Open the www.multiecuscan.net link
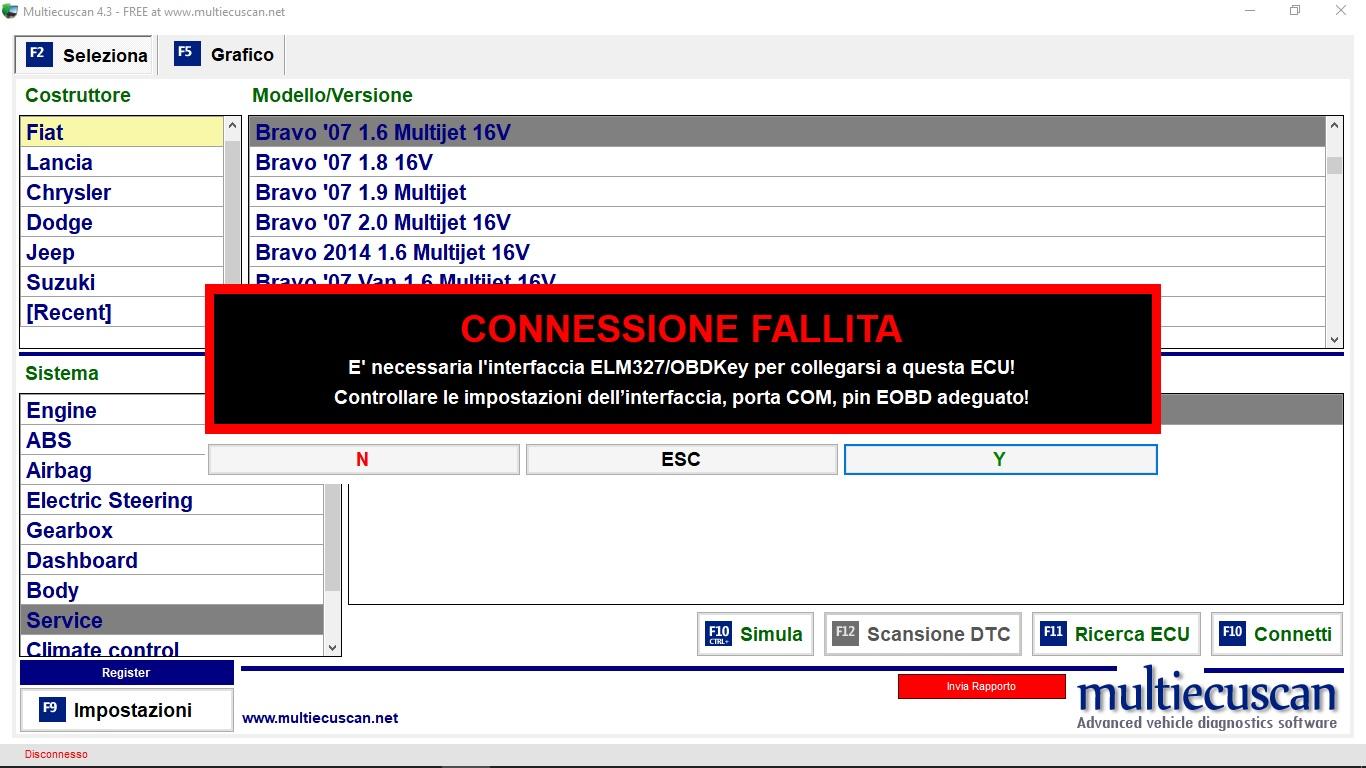The width and height of the screenshot is (1366, 768). [x=320, y=718]
